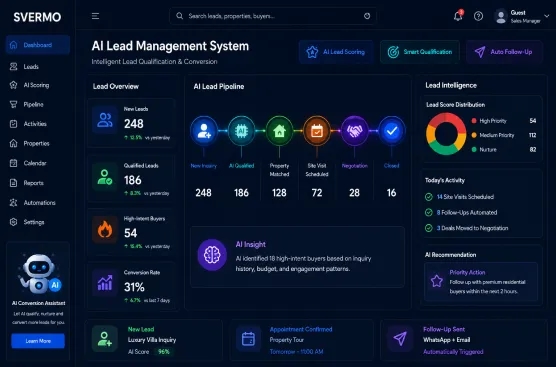Viewport: 556px width, 367px height.
Task: Open the Dashboard menu item
Action: pyautogui.click(x=38, y=45)
